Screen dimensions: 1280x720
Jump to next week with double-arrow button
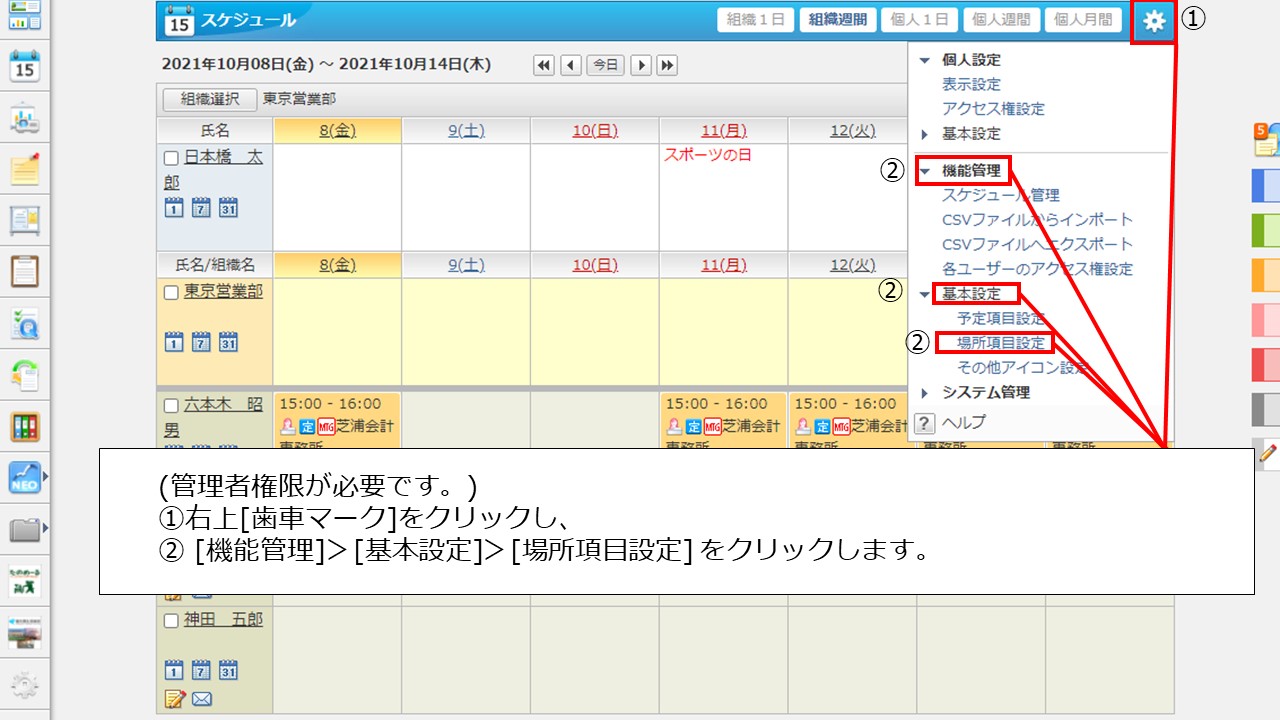coord(667,65)
